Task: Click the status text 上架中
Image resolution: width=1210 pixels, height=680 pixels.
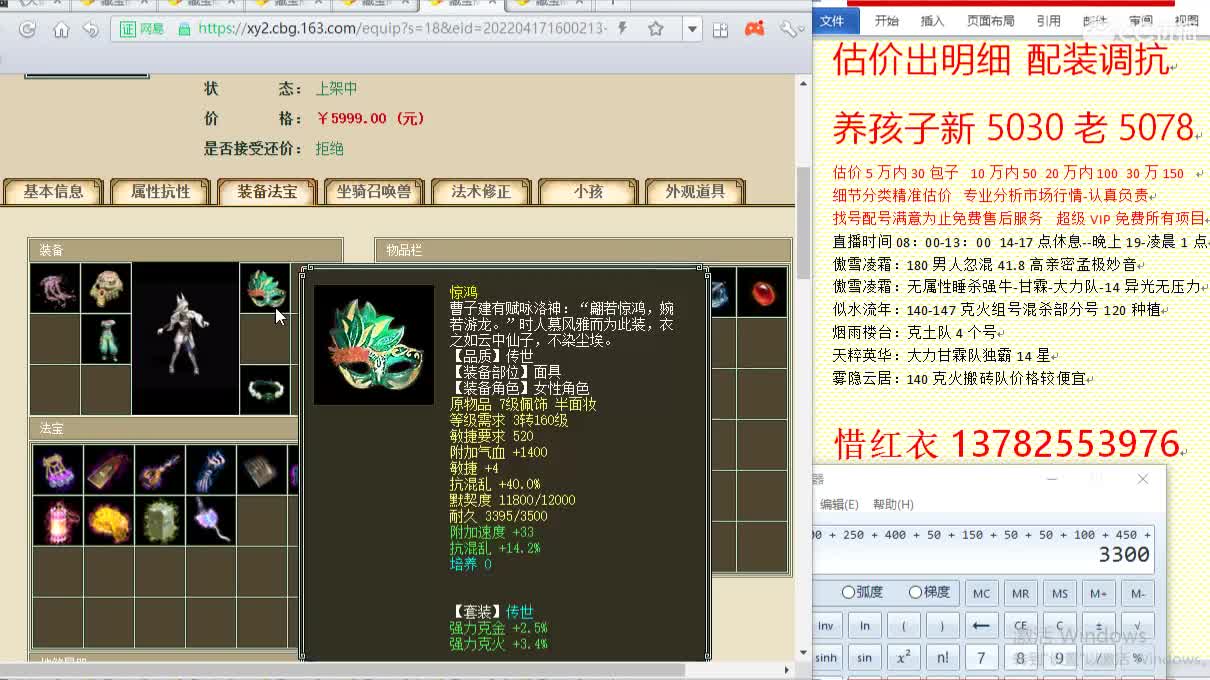Action: [336, 89]
